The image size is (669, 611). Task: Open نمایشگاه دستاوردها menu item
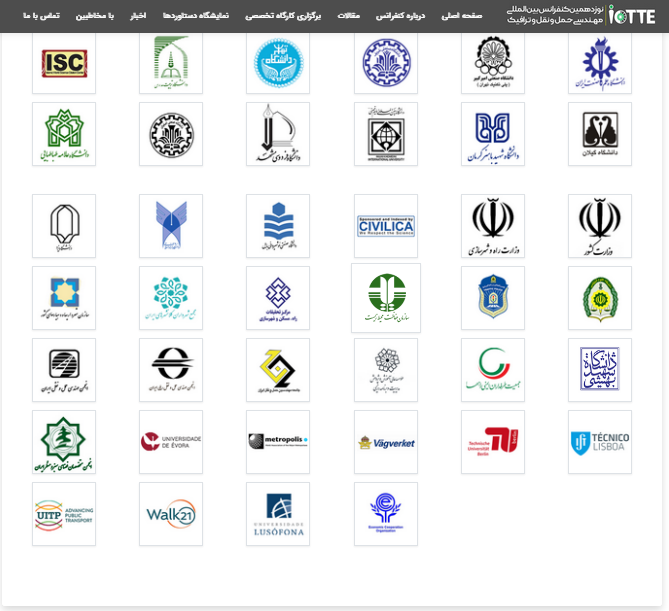pyautogui.click(x=196, y=16)
